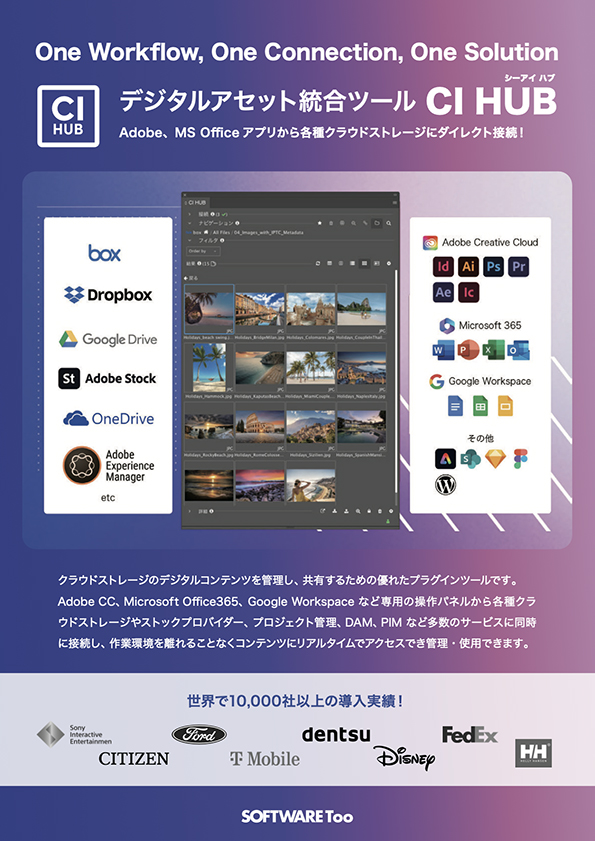Click the Microsoft Word icon
The height and width of the screenshot is (841, 595).
[443, 350]
